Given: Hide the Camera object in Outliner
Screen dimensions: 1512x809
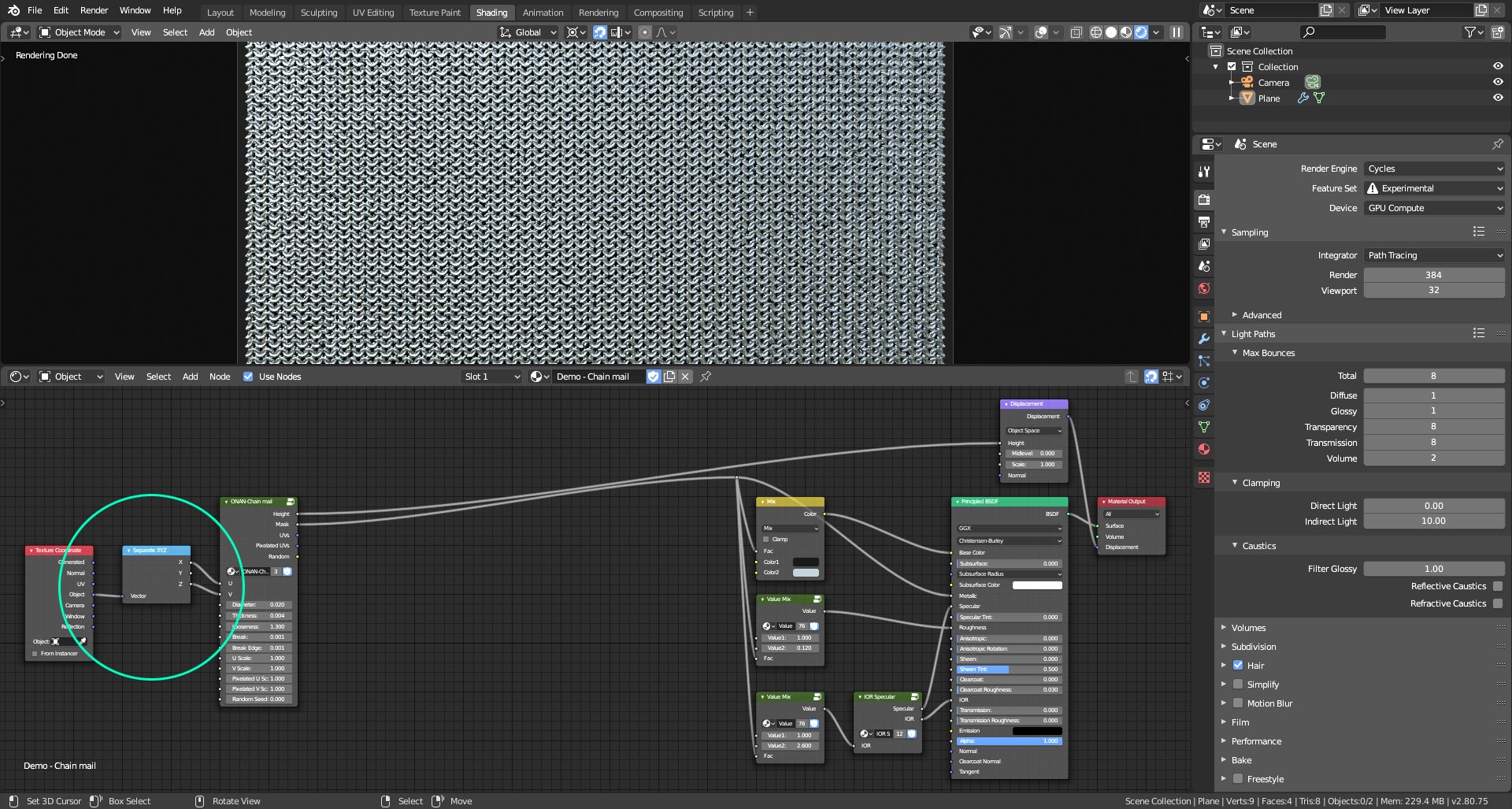Looking at the screenshot, I should [x=1498, y=82].
